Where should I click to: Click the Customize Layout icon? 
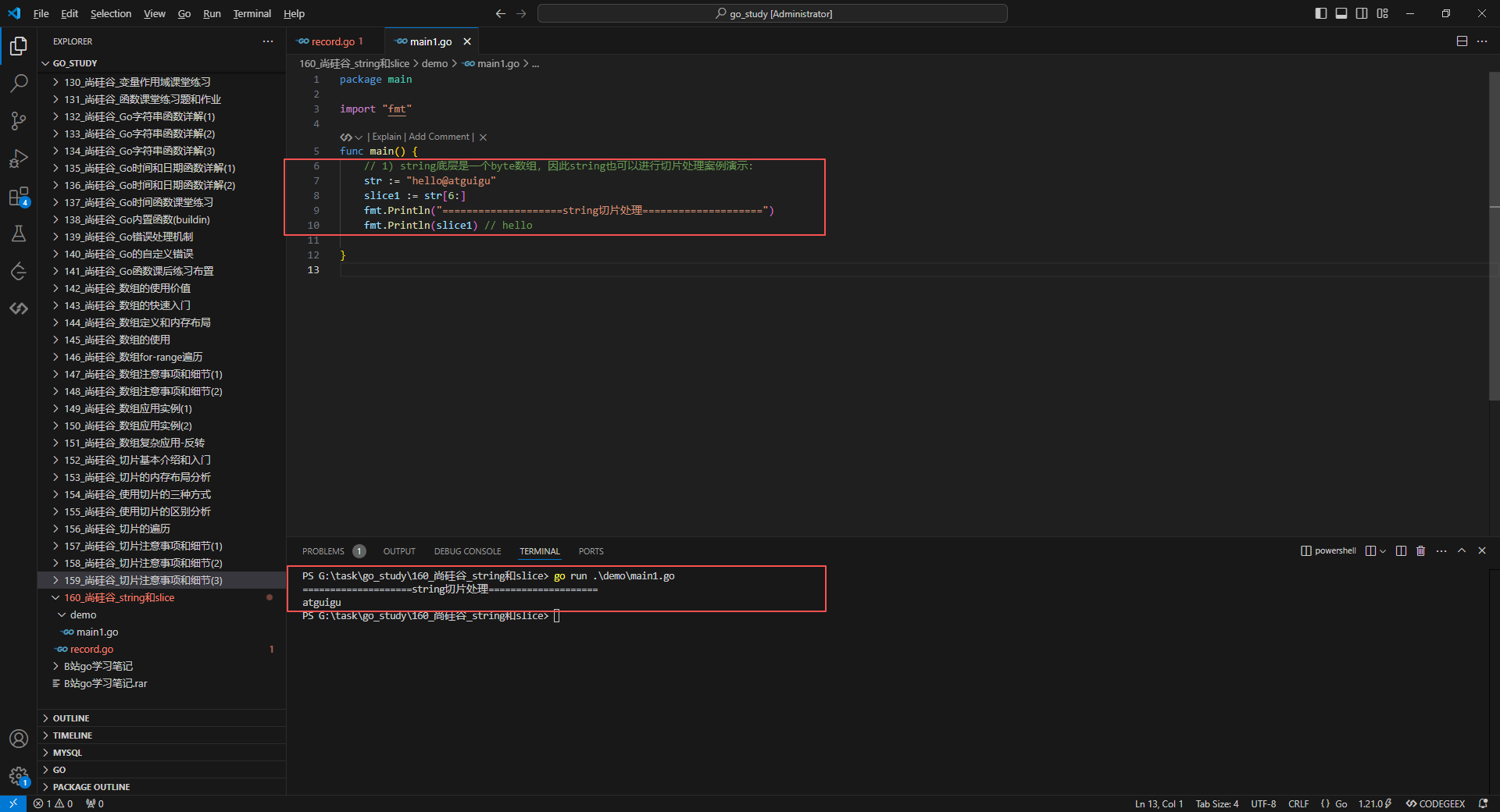(x=1383, y=13)
